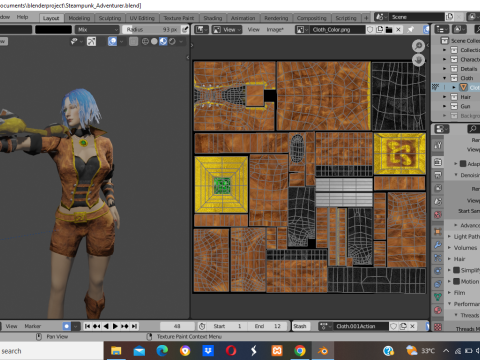Switch to the Sculpting workspace tab
This screenshot has width=480, height=360.
[x=110, y=18]
